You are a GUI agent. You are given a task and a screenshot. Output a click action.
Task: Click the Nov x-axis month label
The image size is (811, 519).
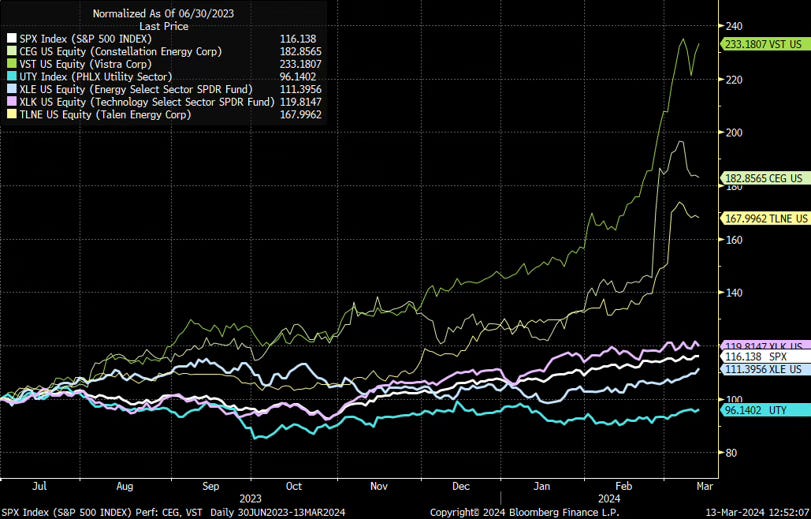point(379,486)
